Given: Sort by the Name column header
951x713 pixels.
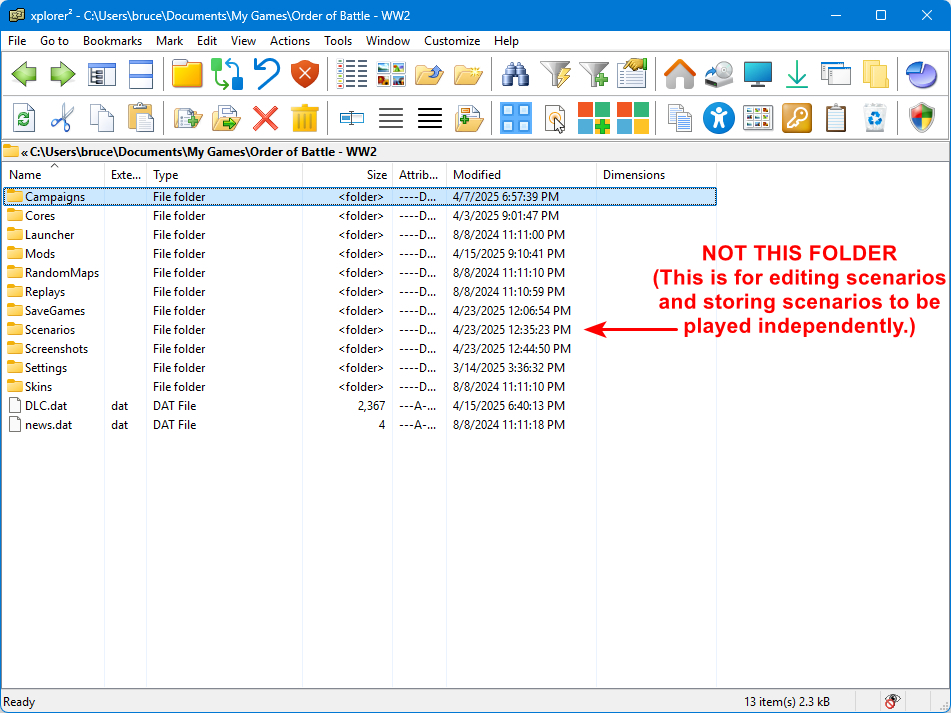Looking at the screenshot, I should 53,175.
